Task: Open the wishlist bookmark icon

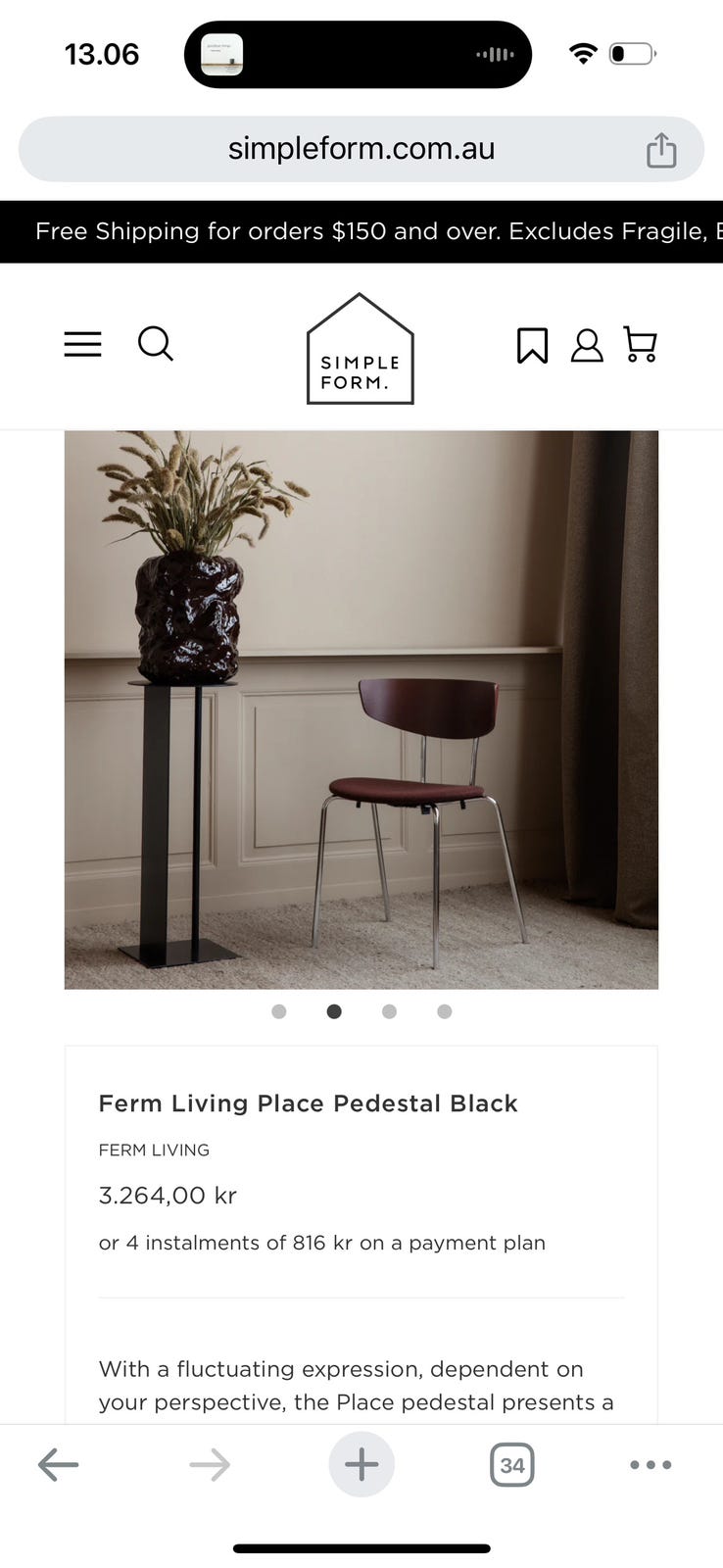Action: tap(532, 345)
